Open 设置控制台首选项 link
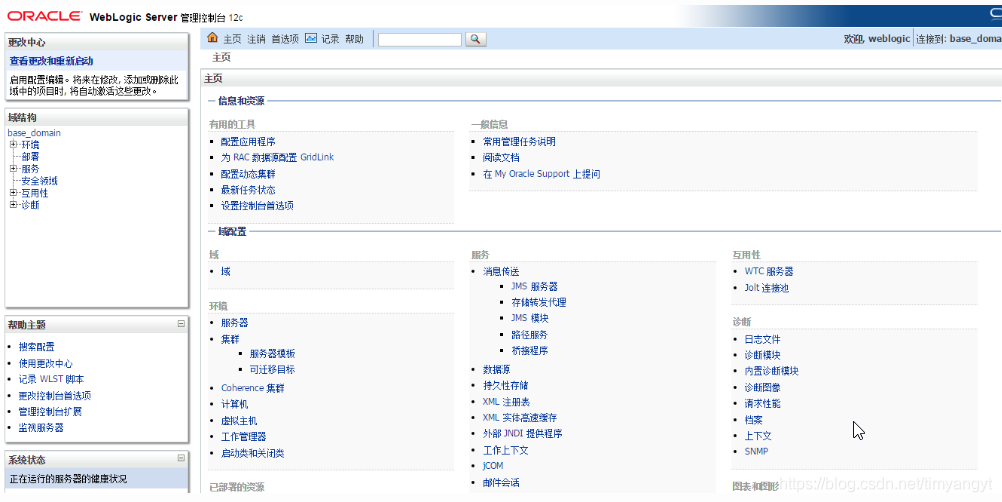The width and height of the screenshot is (1002, 502). click(x=257, y=206)
